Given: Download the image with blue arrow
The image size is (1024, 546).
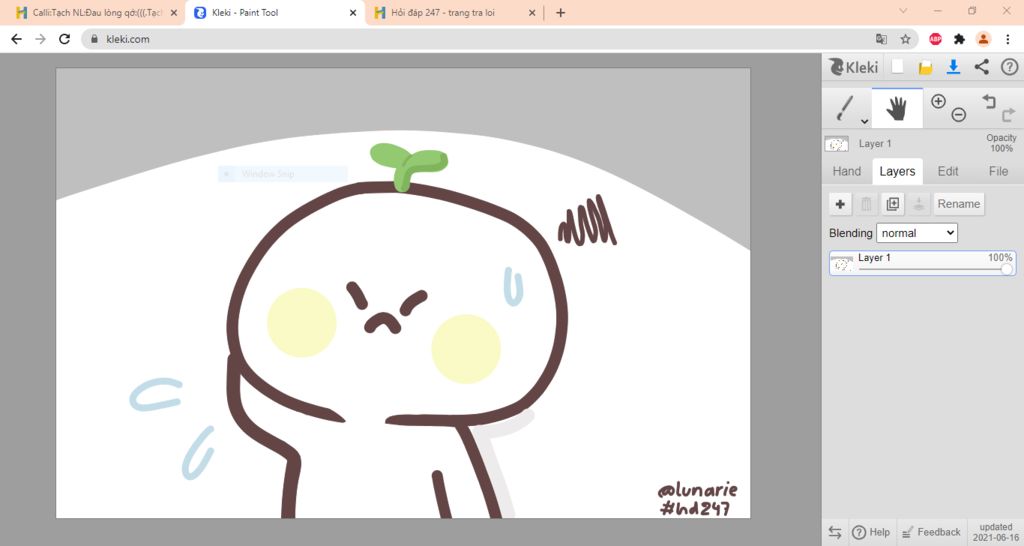Looking at the screenshot, I should [x=953, y=67].
